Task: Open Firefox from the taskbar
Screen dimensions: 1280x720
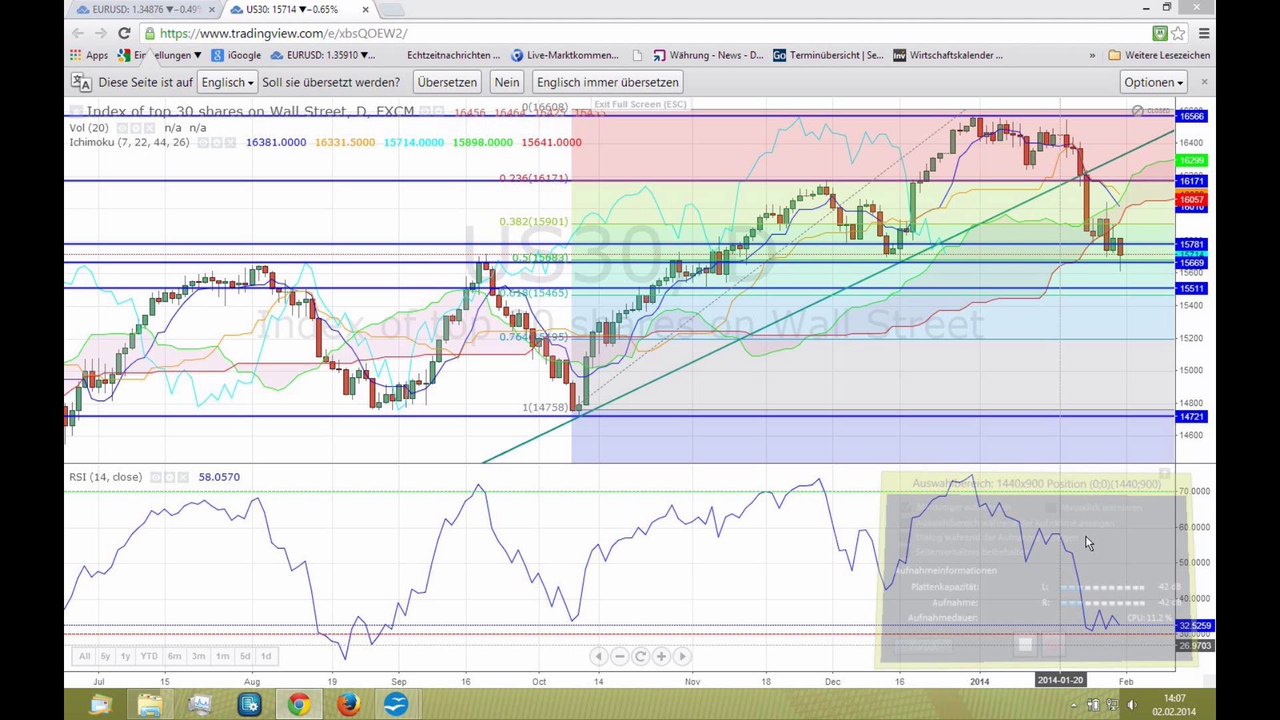Action: click(347, 705)
